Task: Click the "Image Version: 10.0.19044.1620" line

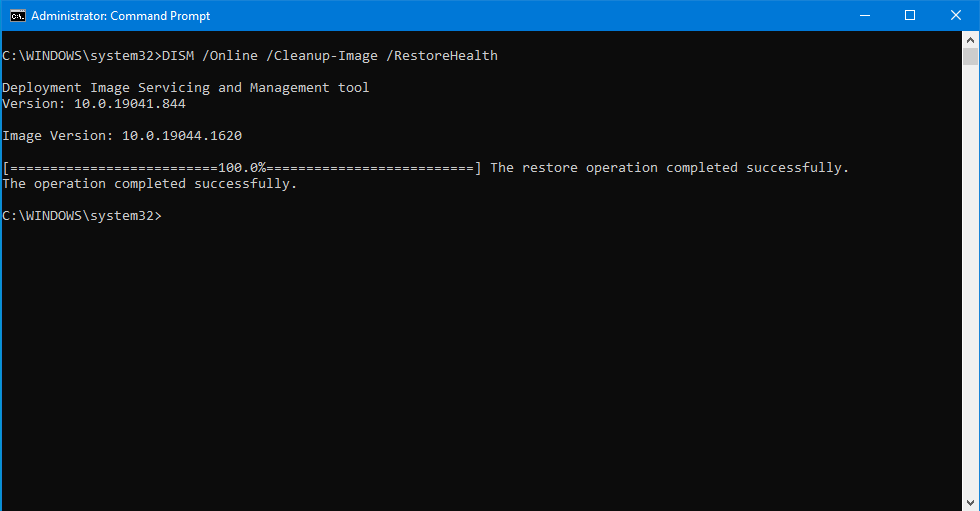Action: point(122,136)
